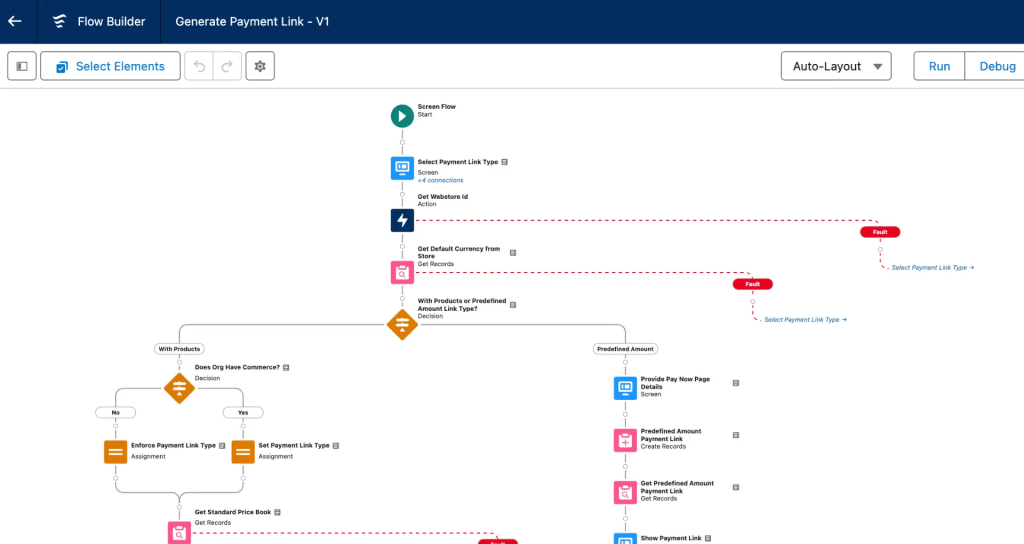Select the Select Payment Link Type screen icon
1024x544 pixels.
(402, 168)
